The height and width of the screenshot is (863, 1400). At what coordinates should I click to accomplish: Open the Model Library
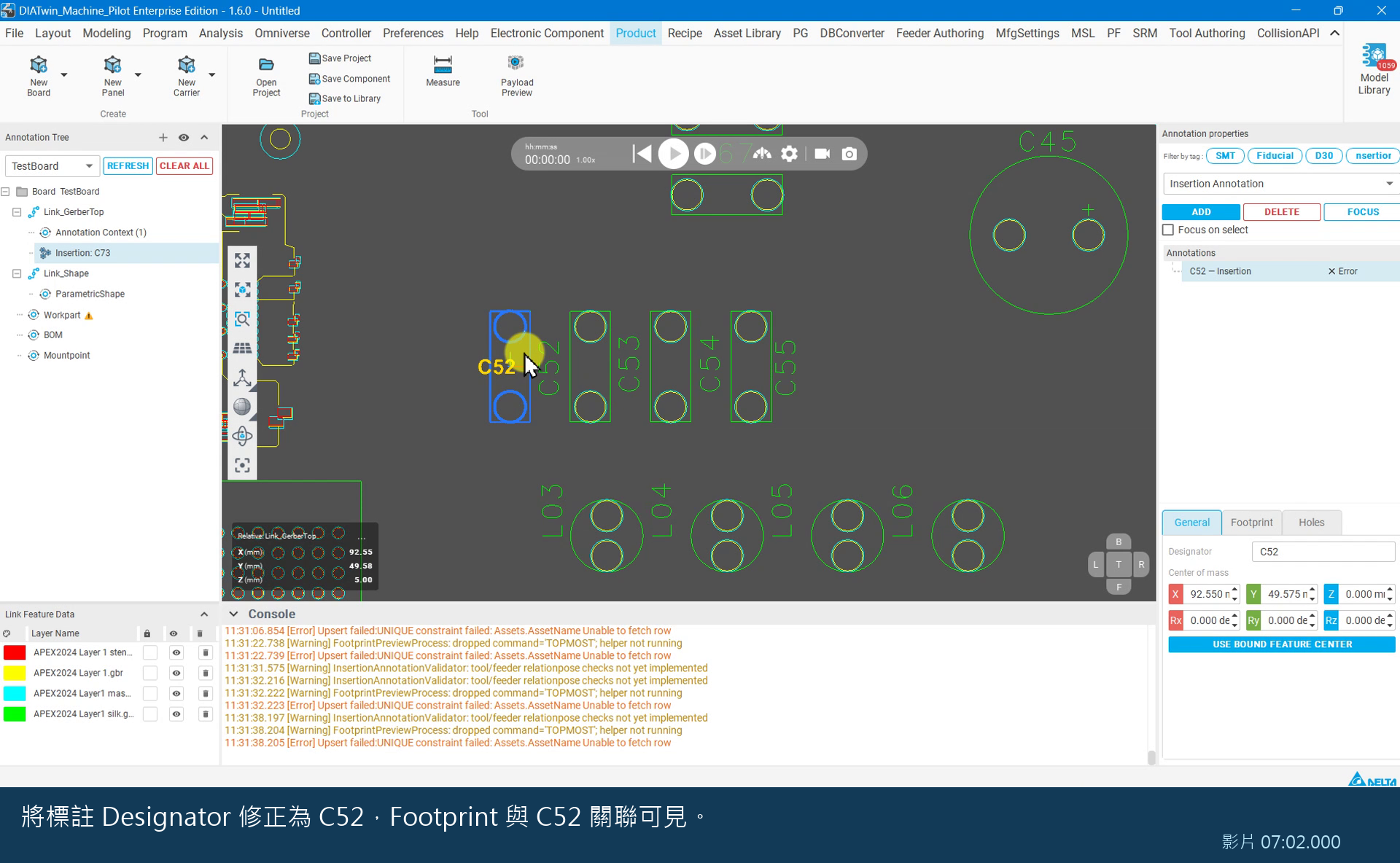click(x=1374, y=69)
